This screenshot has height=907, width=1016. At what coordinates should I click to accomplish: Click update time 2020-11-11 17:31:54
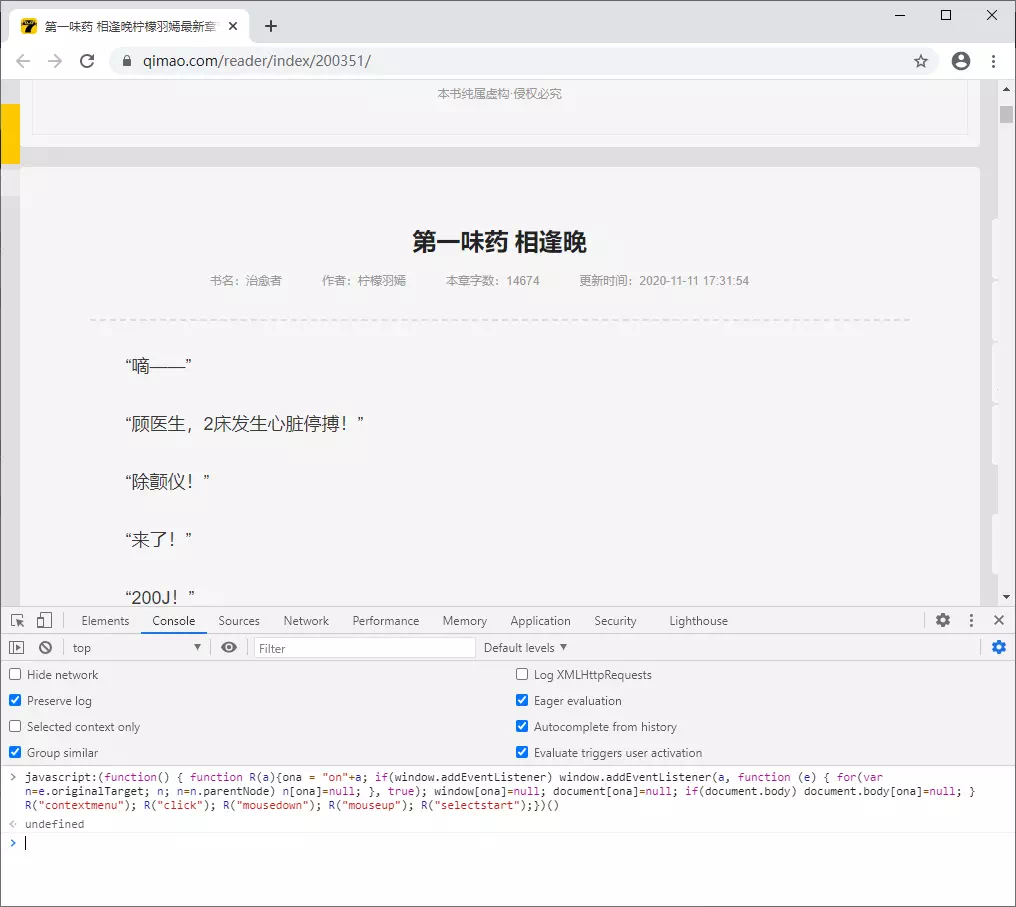(694, 281)
